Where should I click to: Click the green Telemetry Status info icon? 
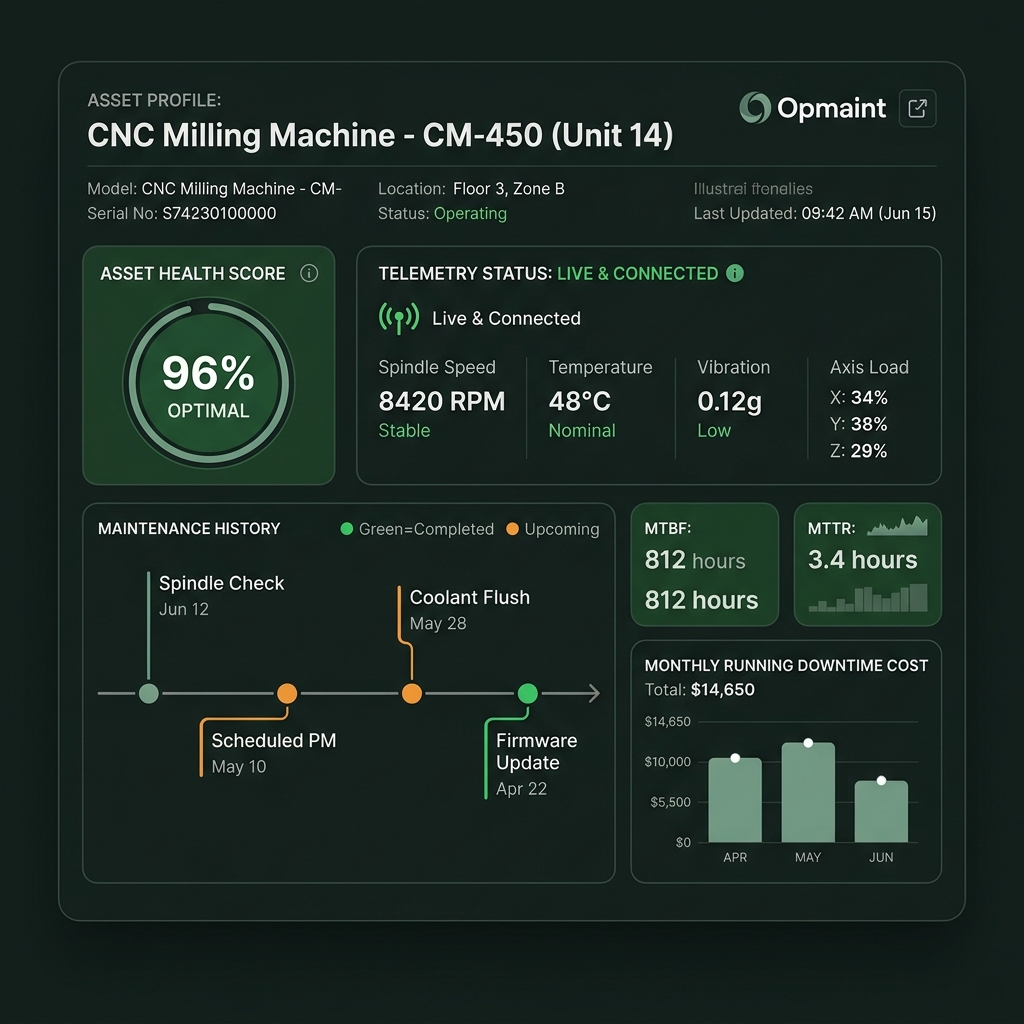pos(735,273)
